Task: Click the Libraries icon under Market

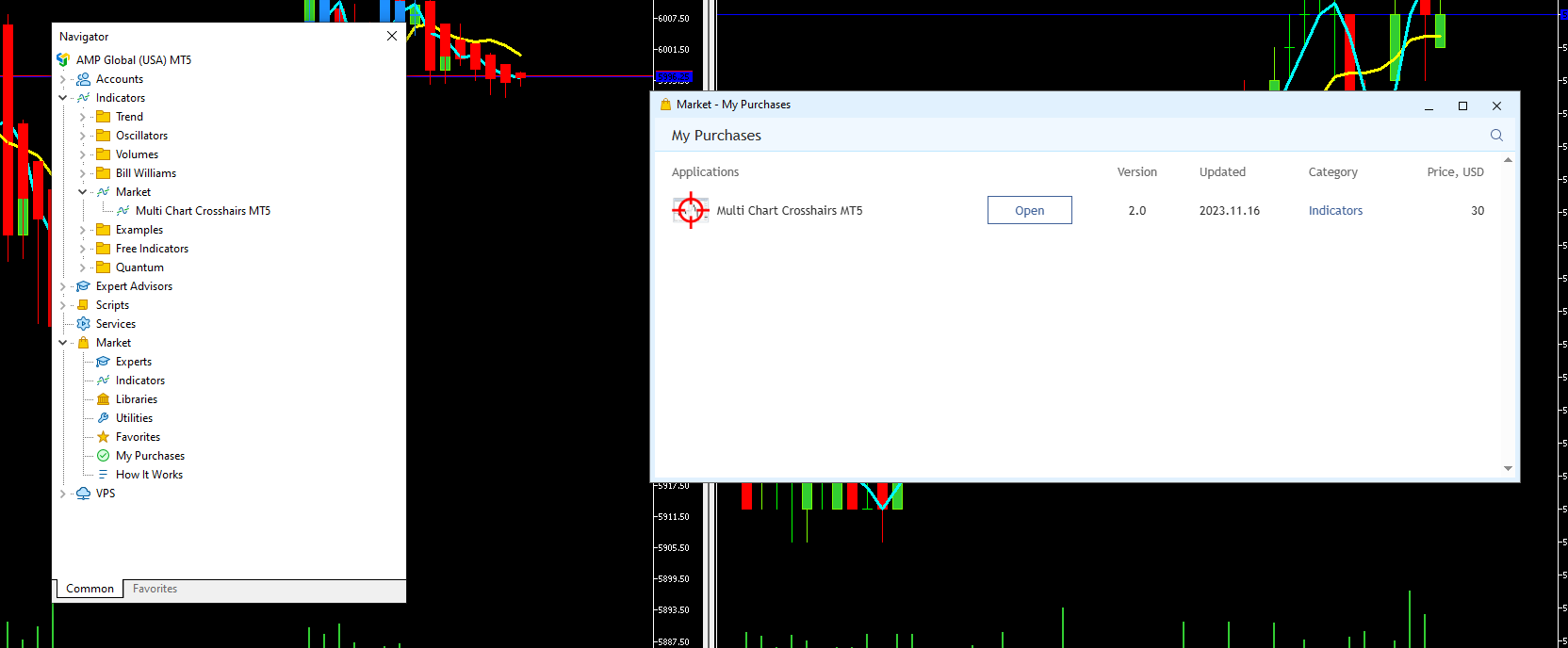Action: 104,399
